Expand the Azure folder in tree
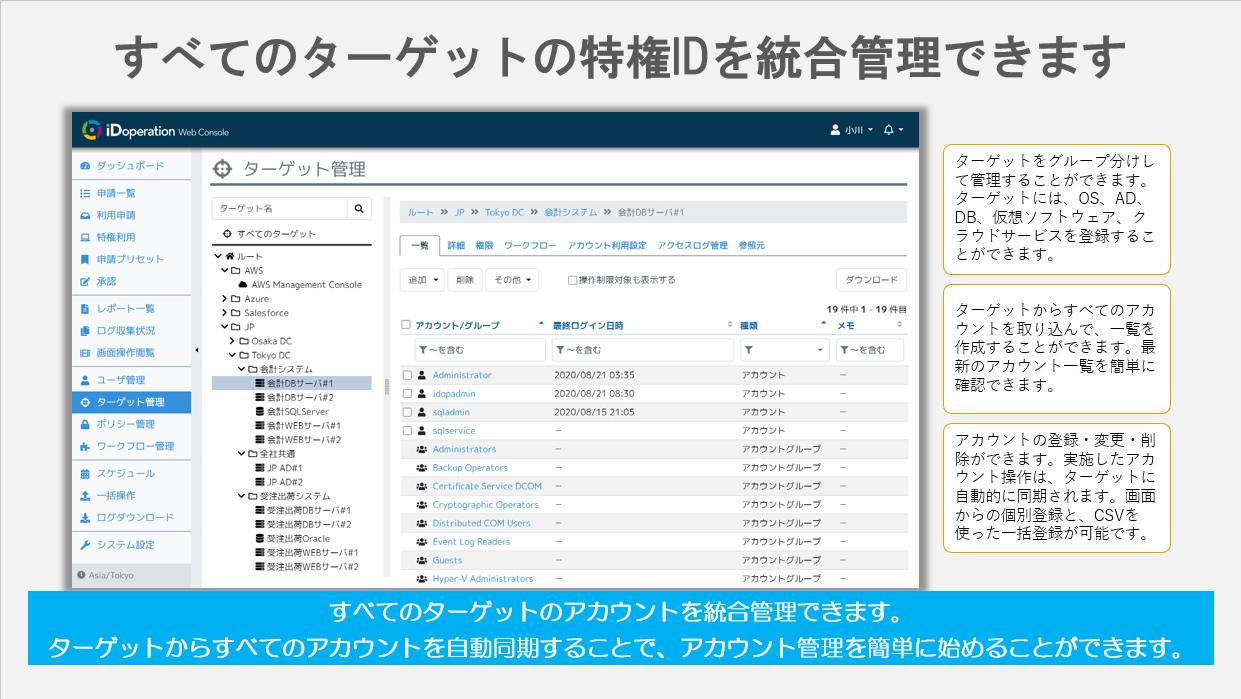Viewport: 1241px width, 699px height. click(x=225, y=298)
